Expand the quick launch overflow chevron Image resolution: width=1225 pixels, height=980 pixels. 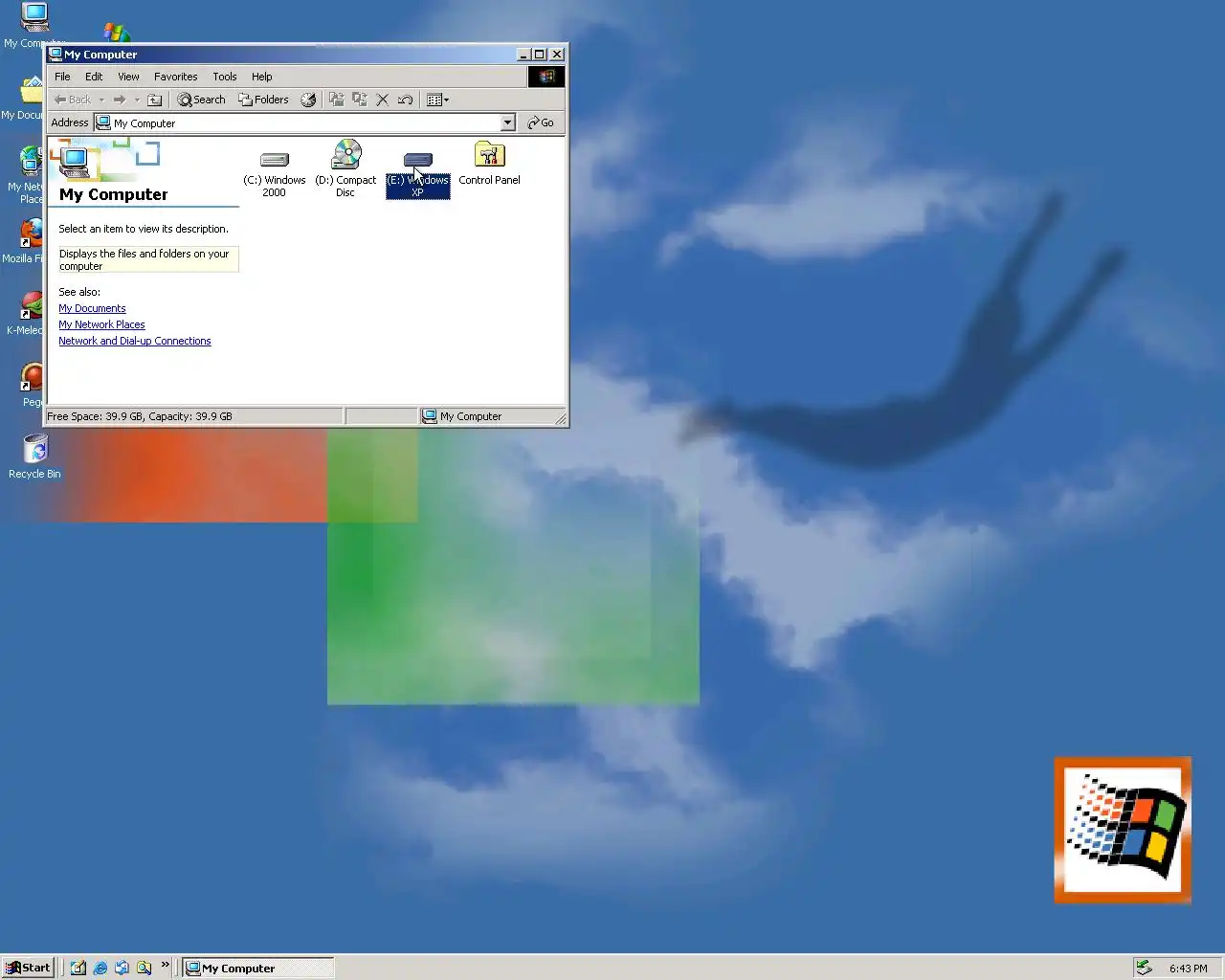[x=165, y=965]
